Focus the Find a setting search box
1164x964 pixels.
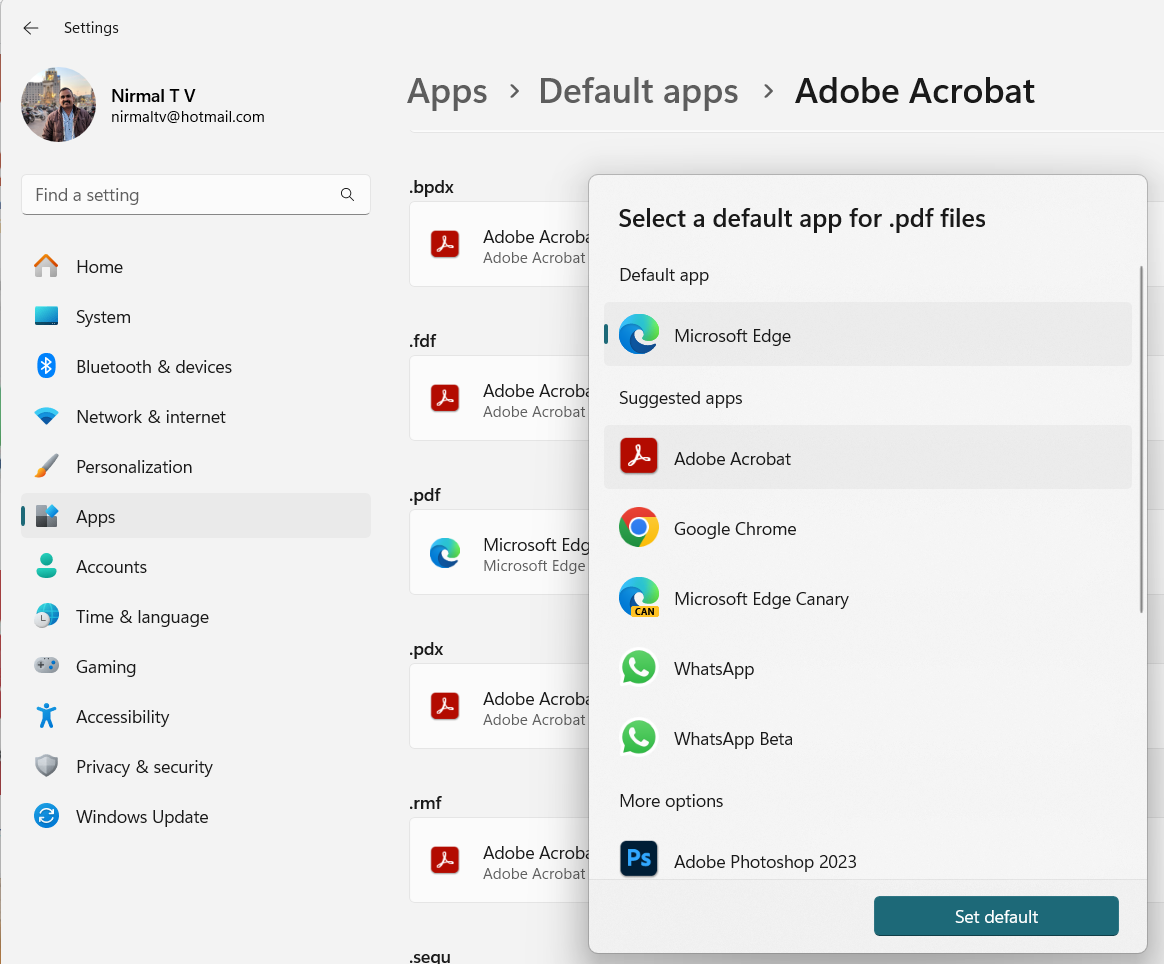point(196,195)
